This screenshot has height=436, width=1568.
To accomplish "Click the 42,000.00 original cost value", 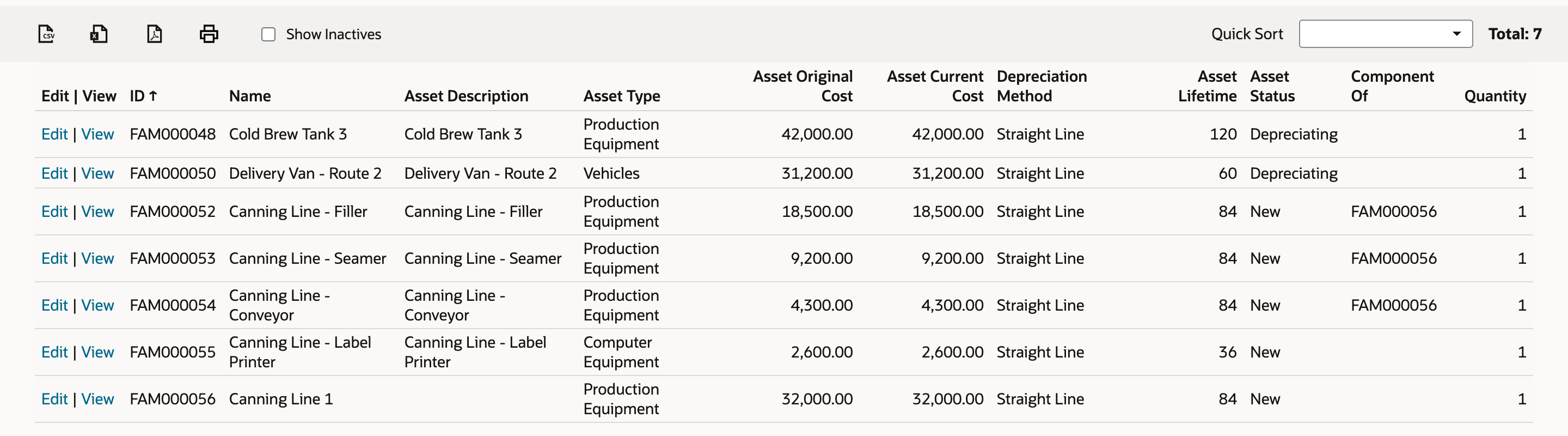I will (x=817, y=134).
